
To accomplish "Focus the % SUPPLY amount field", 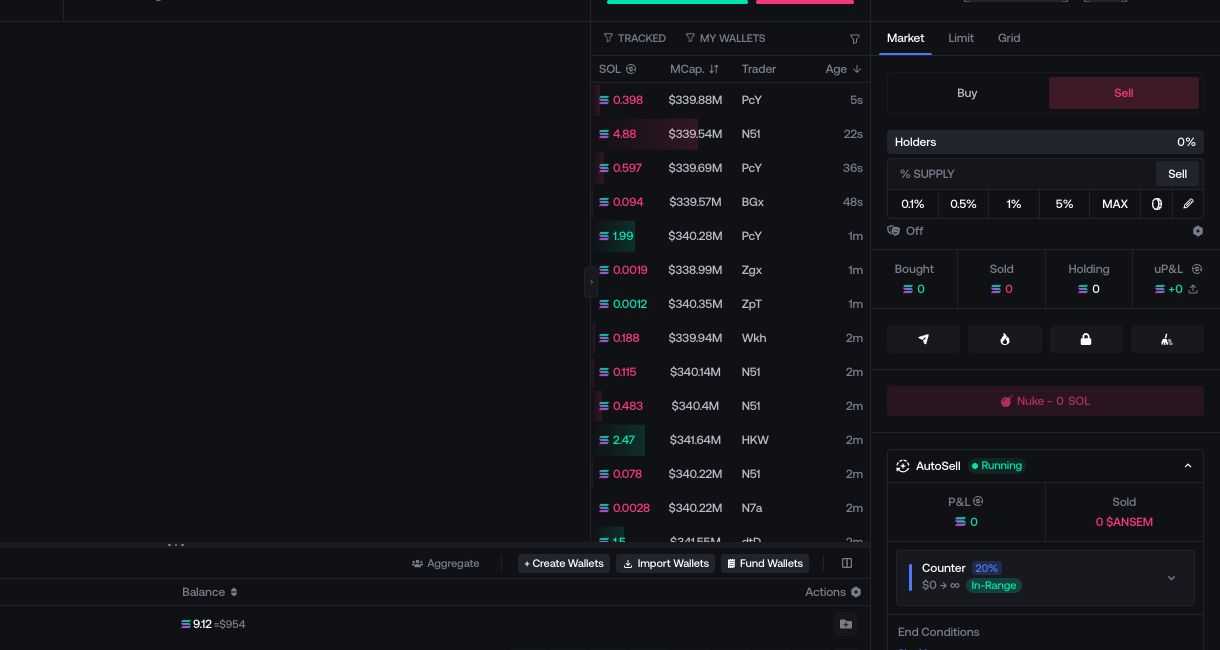I will coord(1020,174).
